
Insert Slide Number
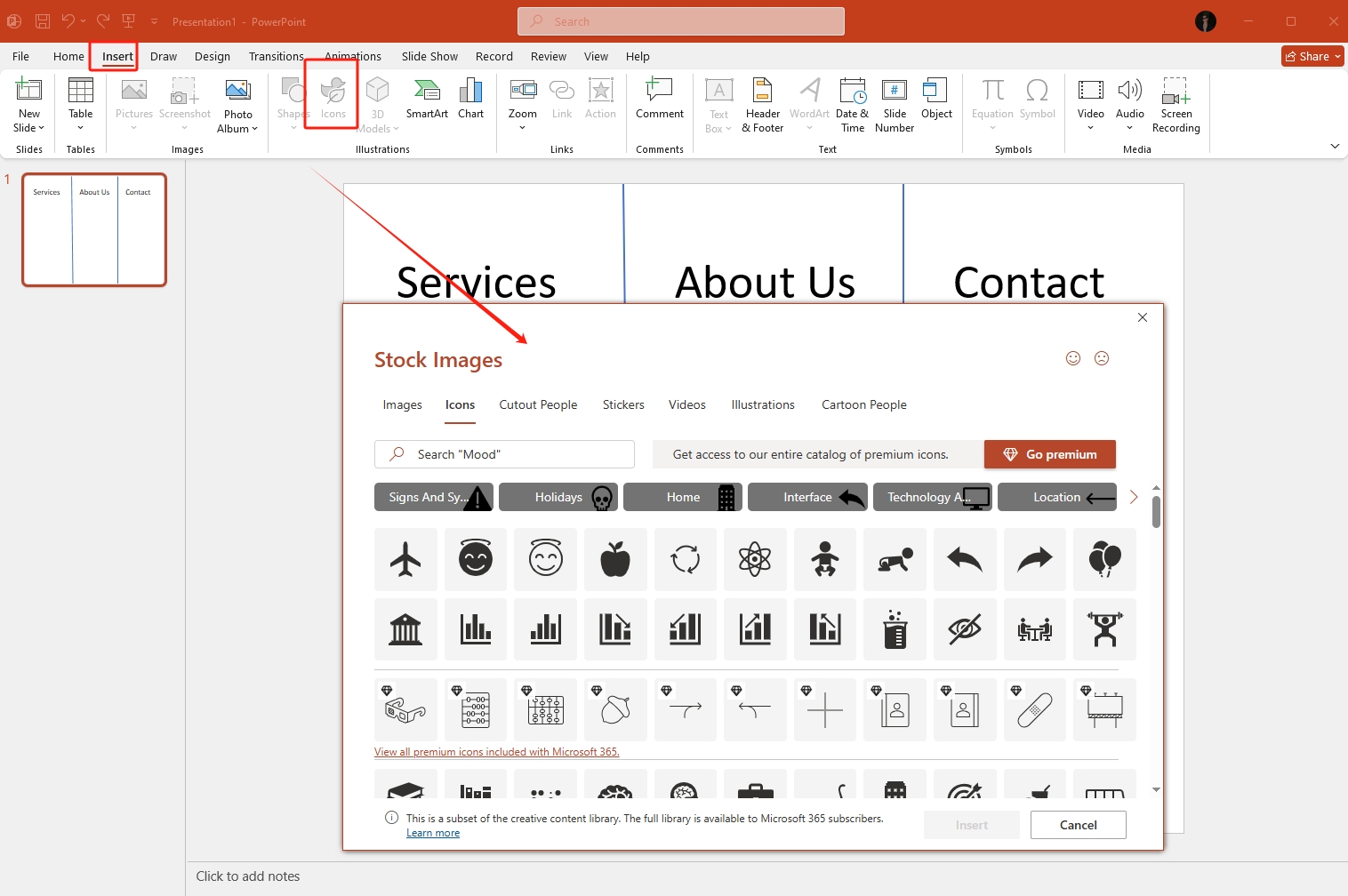(895, 105)
